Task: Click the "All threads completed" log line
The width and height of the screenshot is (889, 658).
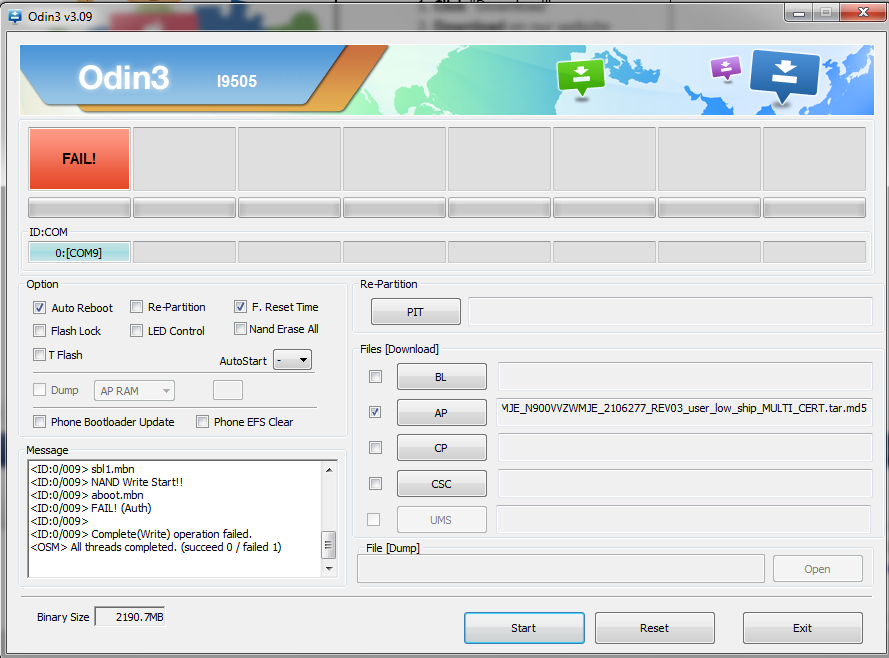Action: click(x=155, y=547)
